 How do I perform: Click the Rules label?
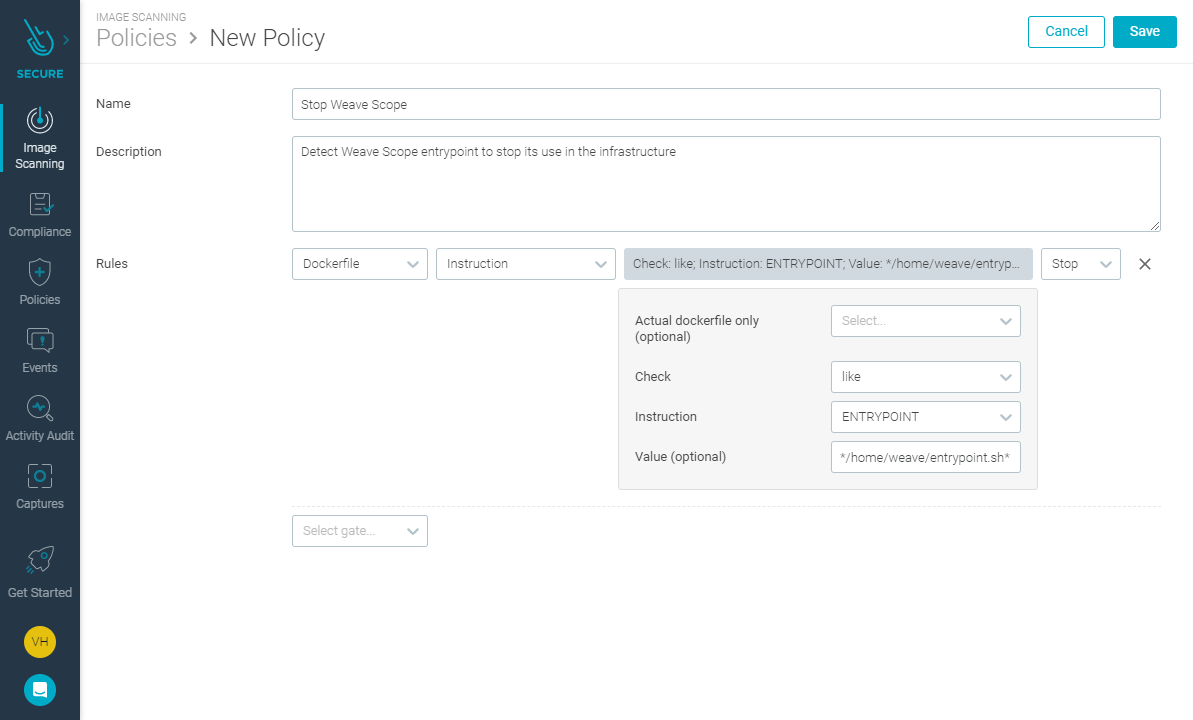point(112,263)
